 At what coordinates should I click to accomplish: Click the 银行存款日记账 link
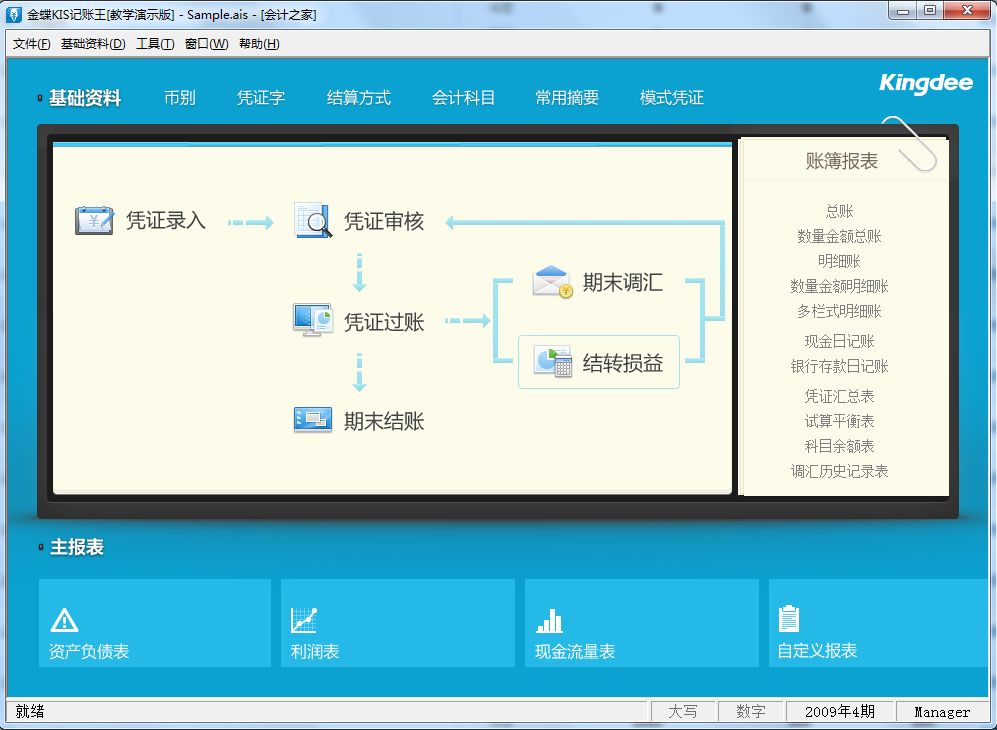pos(839,366)
